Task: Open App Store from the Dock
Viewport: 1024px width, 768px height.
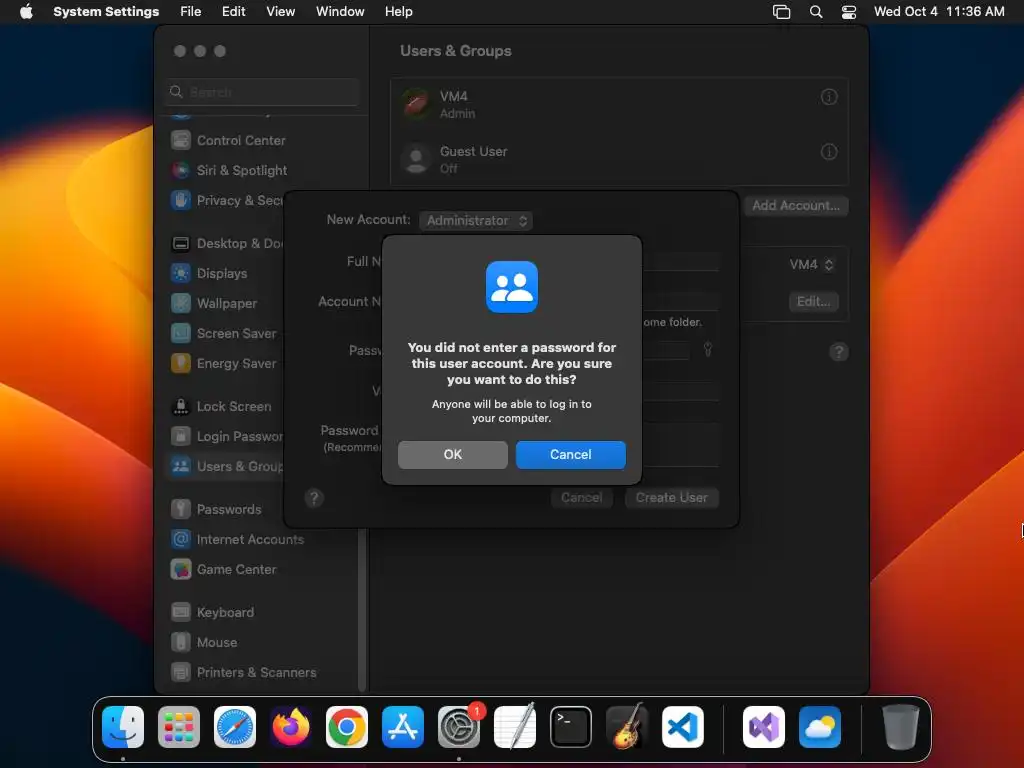Action: point(402,727)
